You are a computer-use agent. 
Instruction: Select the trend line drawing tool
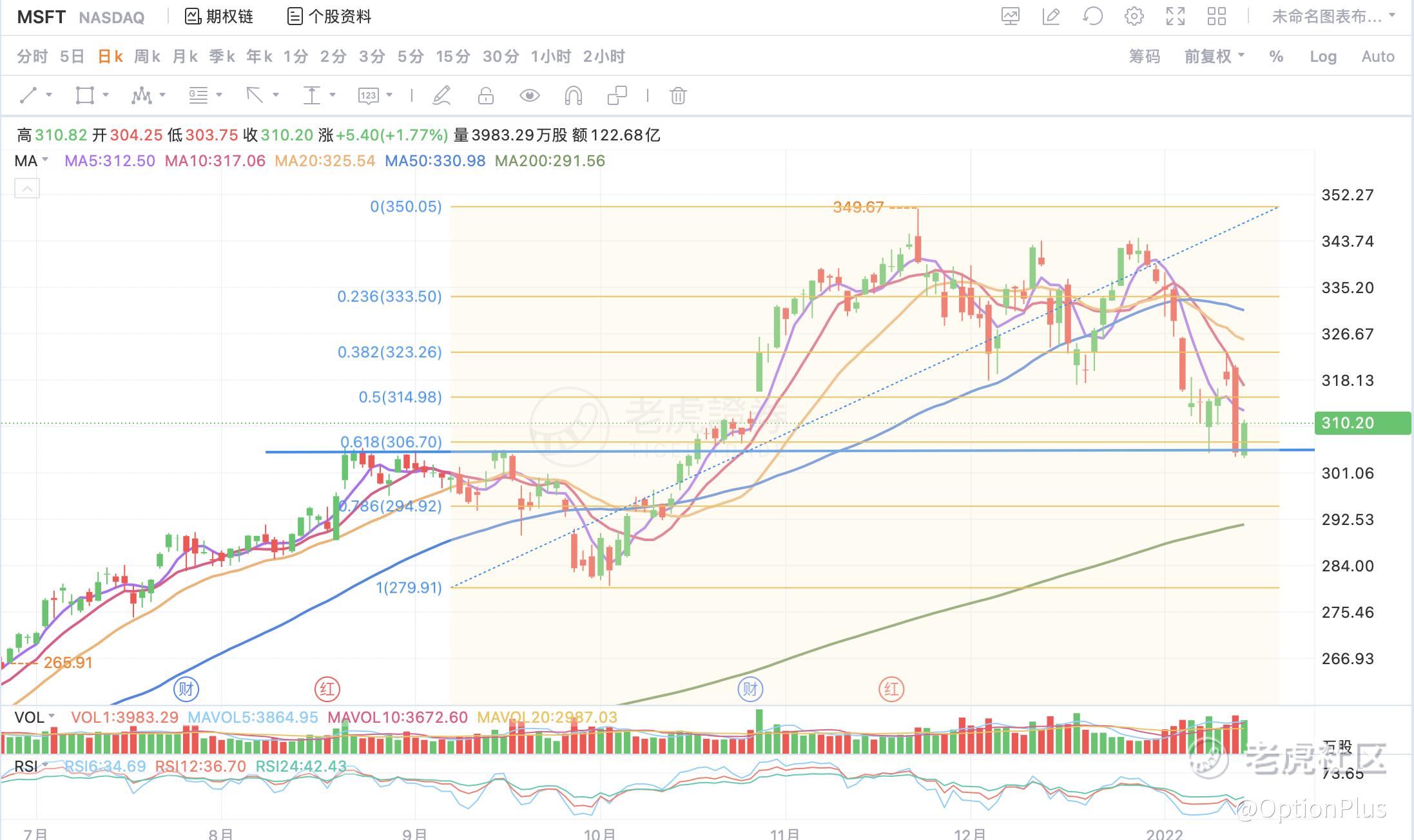(28, 96)
